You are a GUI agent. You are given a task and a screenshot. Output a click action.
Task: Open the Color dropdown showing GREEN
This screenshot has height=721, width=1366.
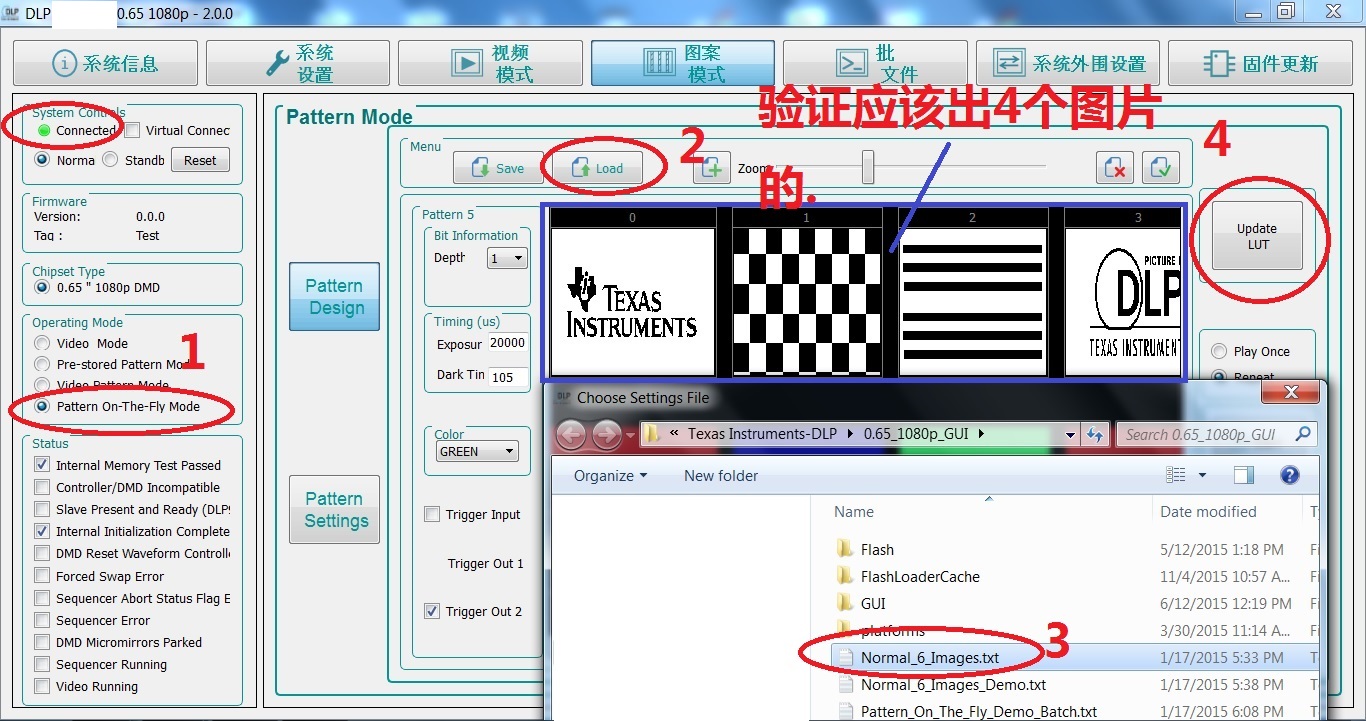tap(476, 451)
